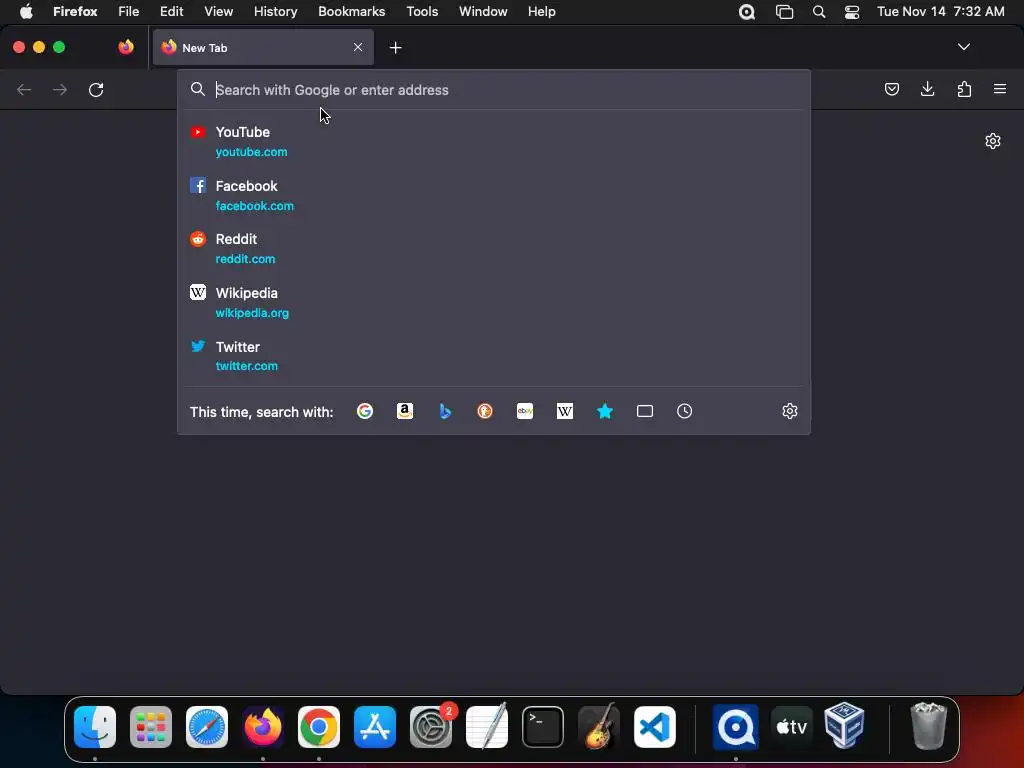Open the File menu
Screen dimensions: 1024x768
click(129, 12)
